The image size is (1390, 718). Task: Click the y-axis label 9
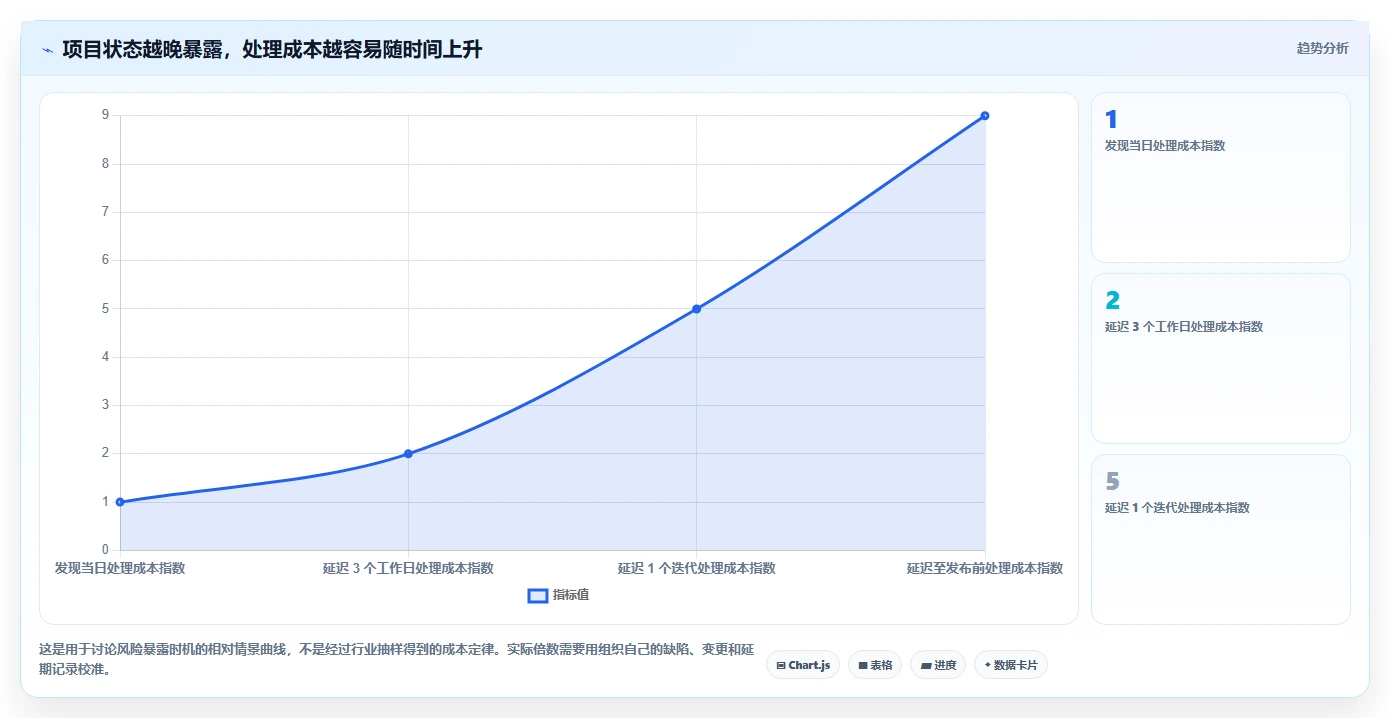point(105,115)
